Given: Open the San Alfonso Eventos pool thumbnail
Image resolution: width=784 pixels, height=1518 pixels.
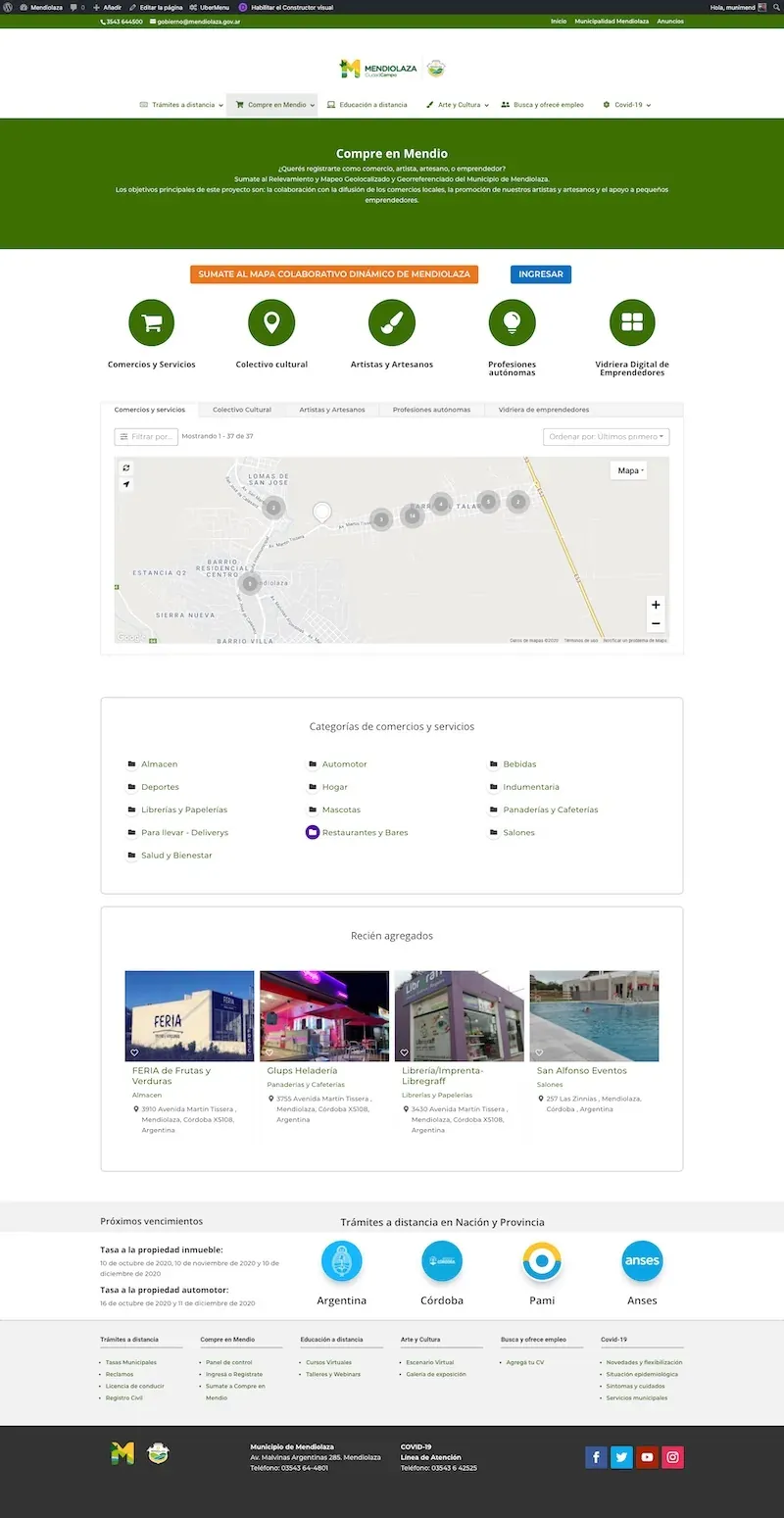Looking at the screenshot, I should coord(594,1016).
